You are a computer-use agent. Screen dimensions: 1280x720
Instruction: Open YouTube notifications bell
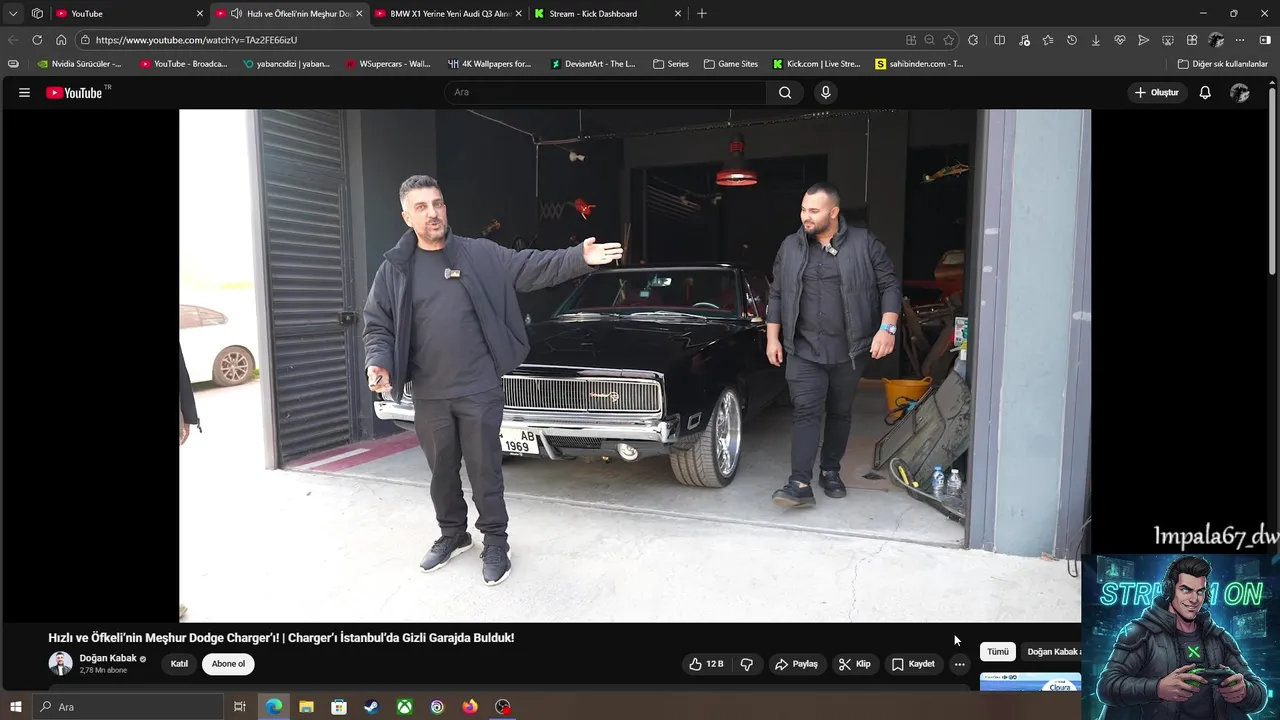coord(1205,92)
